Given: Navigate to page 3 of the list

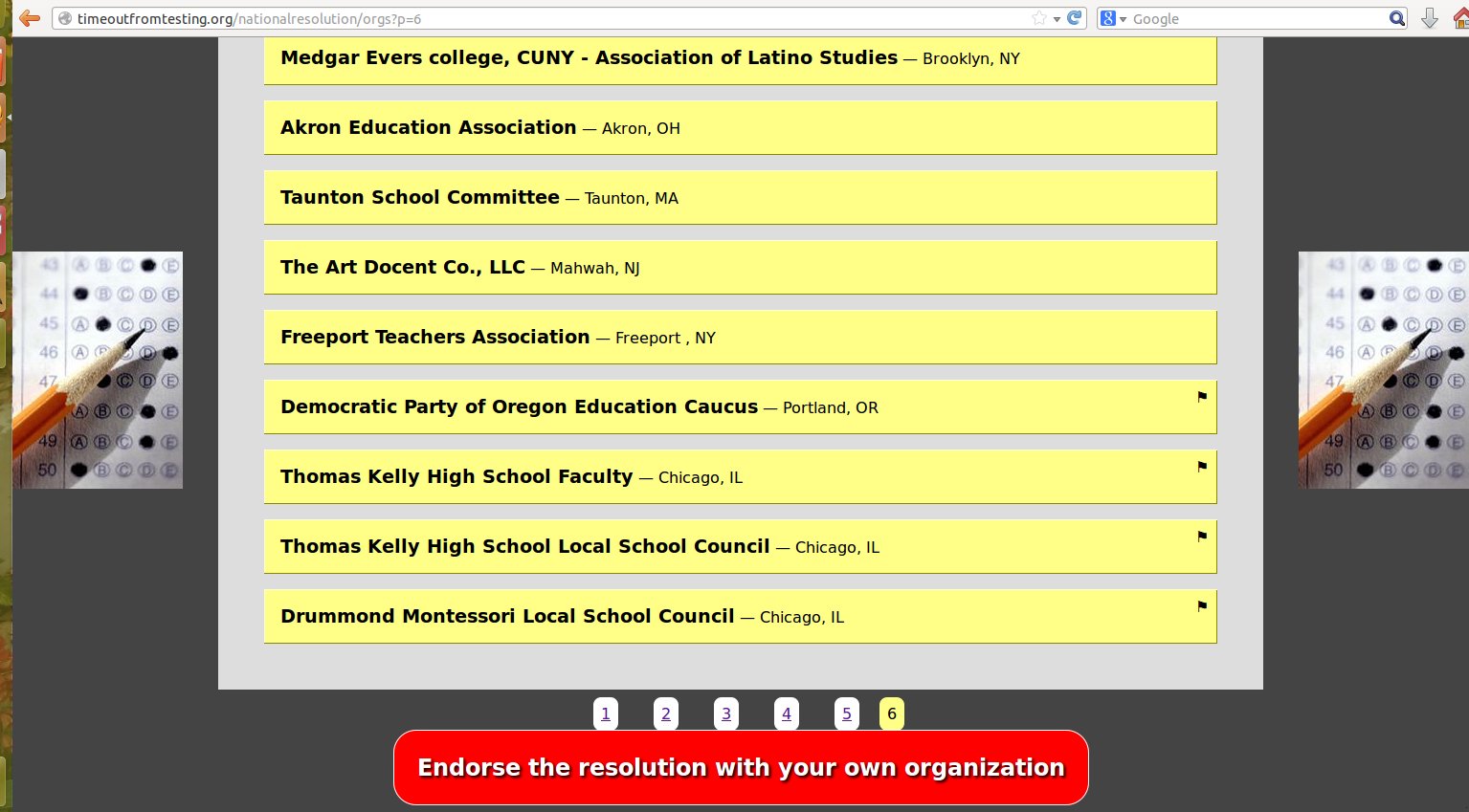Looking at the screenshot, I should [726, 713].
